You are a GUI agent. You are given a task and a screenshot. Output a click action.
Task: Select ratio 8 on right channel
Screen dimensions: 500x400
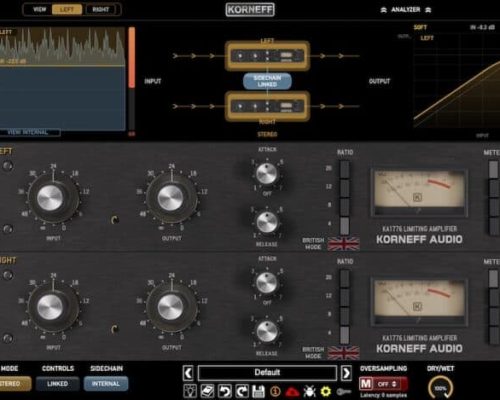[x=345, y=316]
